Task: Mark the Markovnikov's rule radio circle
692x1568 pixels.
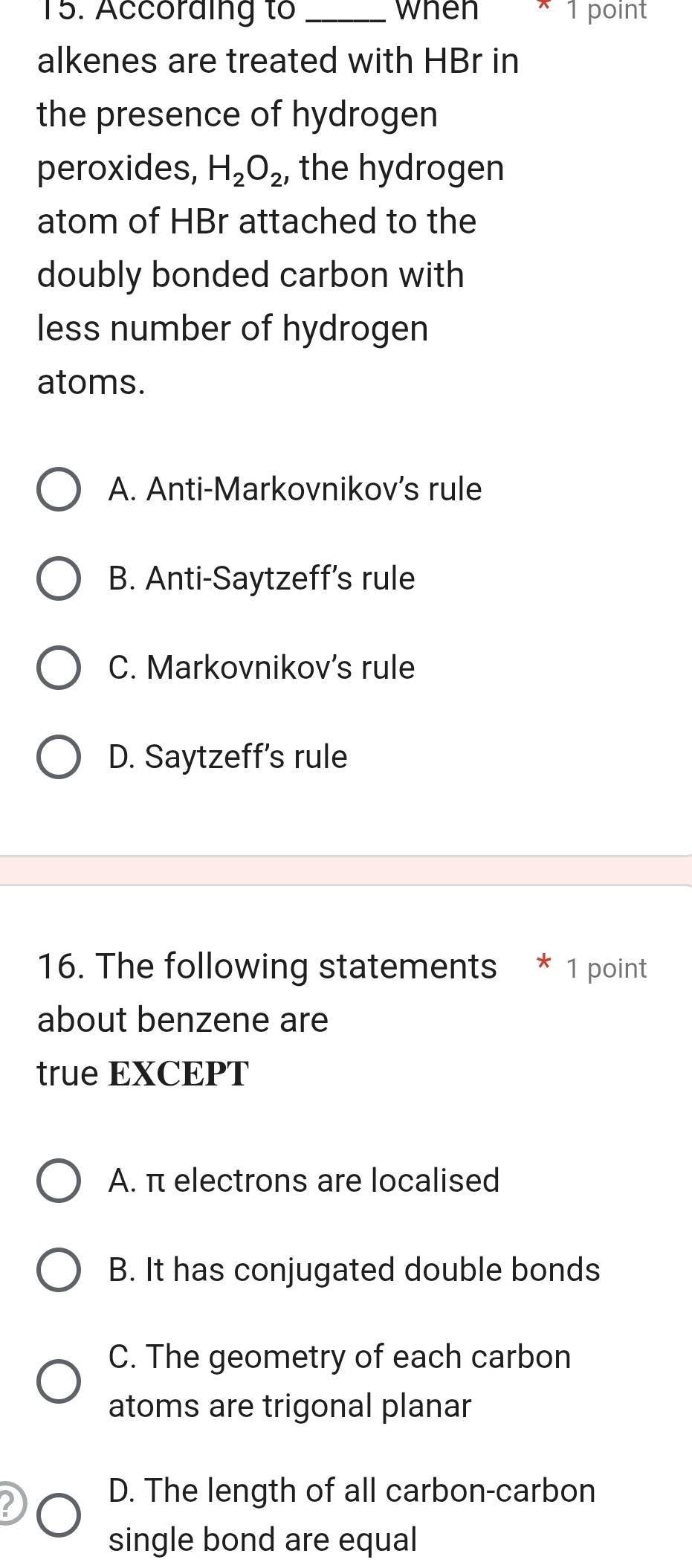Action: pos(59,668)
